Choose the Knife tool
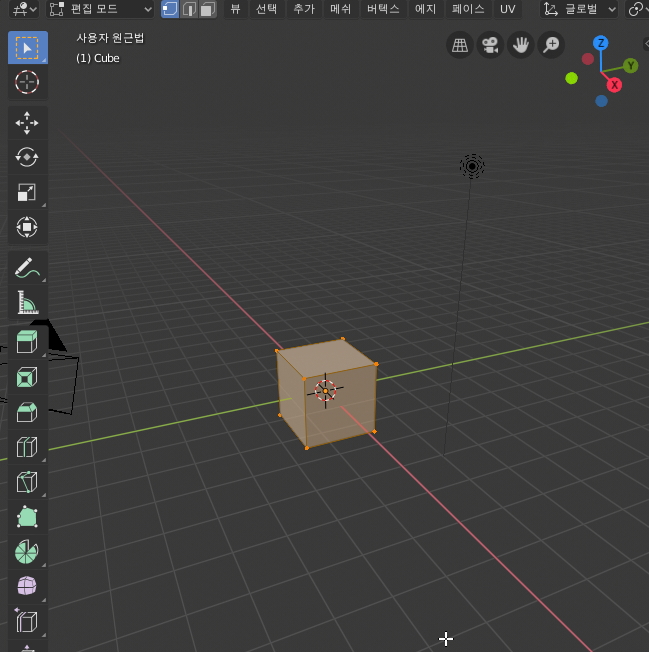649x652 pixels. coord(27,482)
